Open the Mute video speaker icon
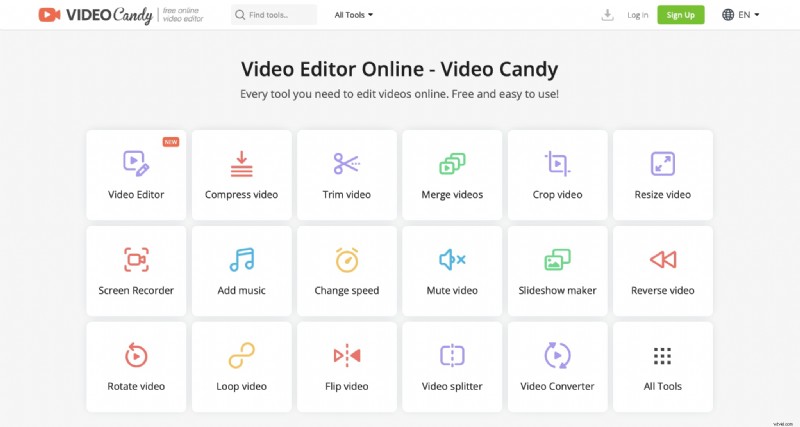 452,259
